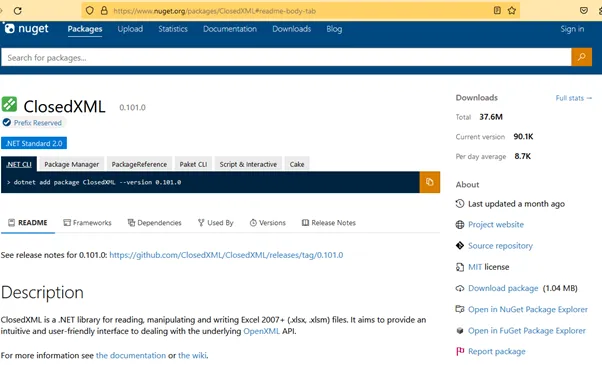Click the Prefix Reserved checkmark badge
602x365 pixels.
point(7,122)
